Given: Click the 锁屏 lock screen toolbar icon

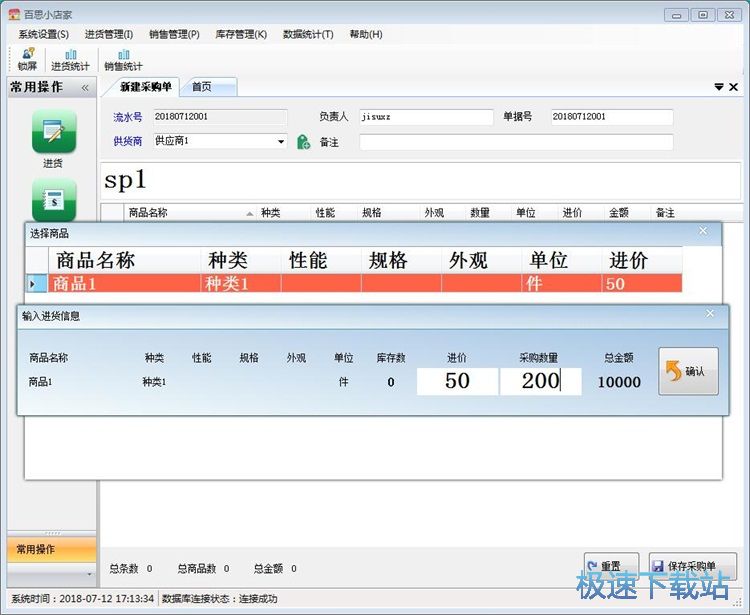Looking at the screenshot, I should tap(27, 60).
